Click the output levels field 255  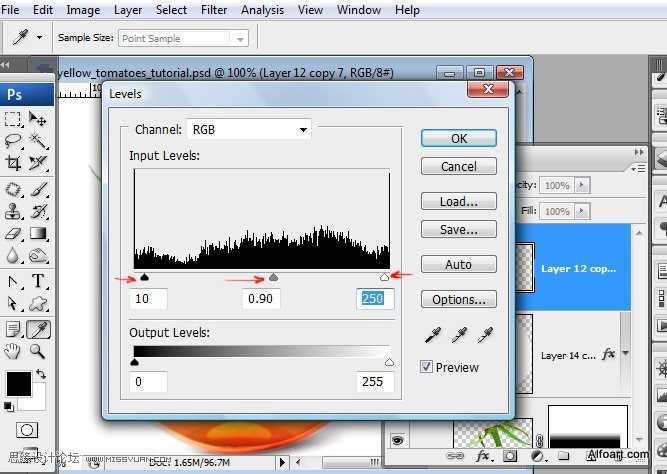coord(375,382)
